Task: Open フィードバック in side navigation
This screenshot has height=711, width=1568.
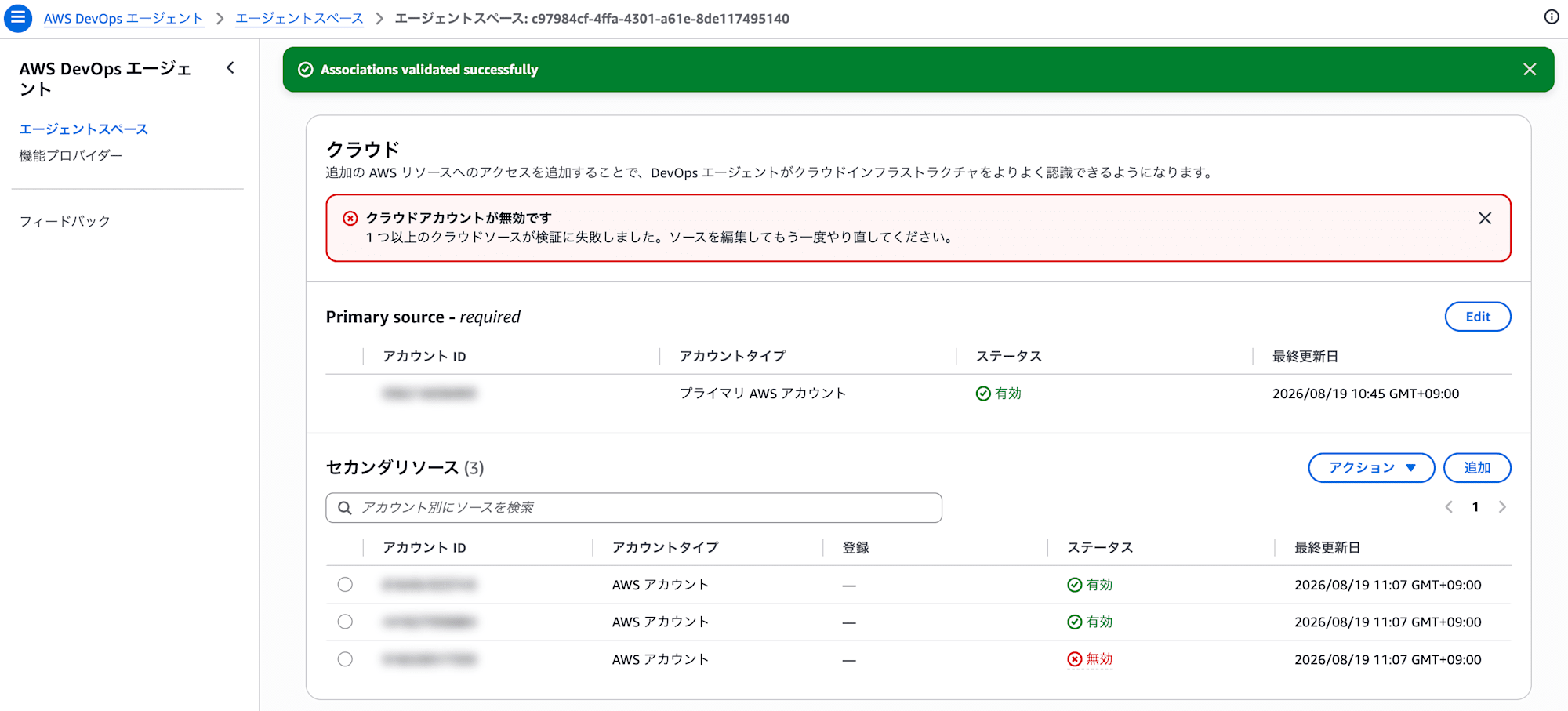Action: pyautogui.click(x=65, y=221)
